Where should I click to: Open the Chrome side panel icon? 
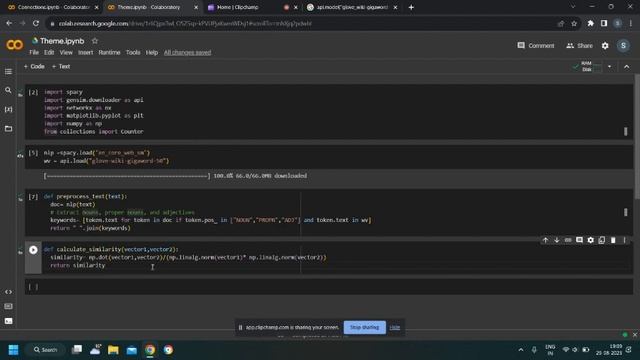click(604, 24)
